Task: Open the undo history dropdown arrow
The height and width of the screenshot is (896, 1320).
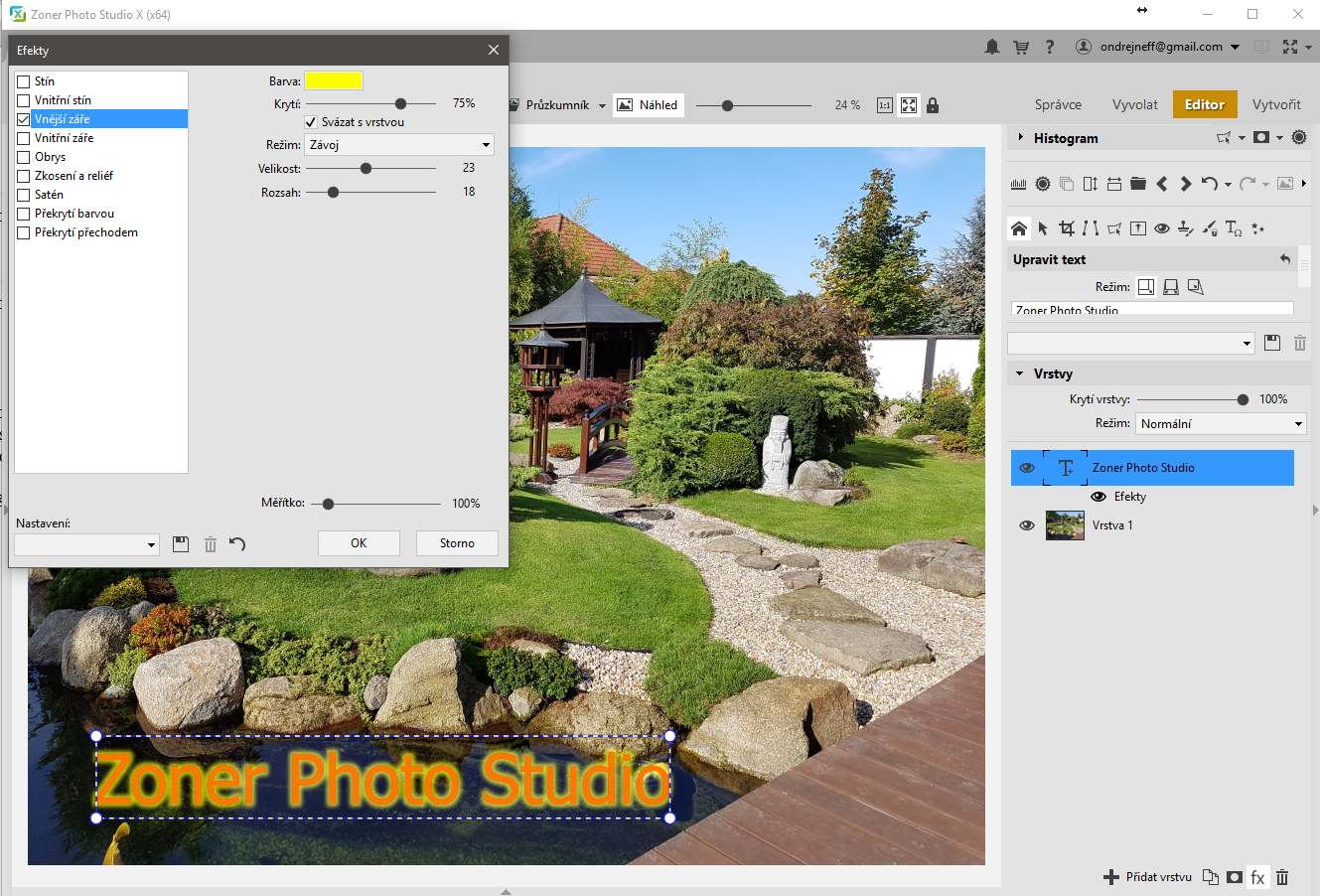Action: coord(1228,185)
